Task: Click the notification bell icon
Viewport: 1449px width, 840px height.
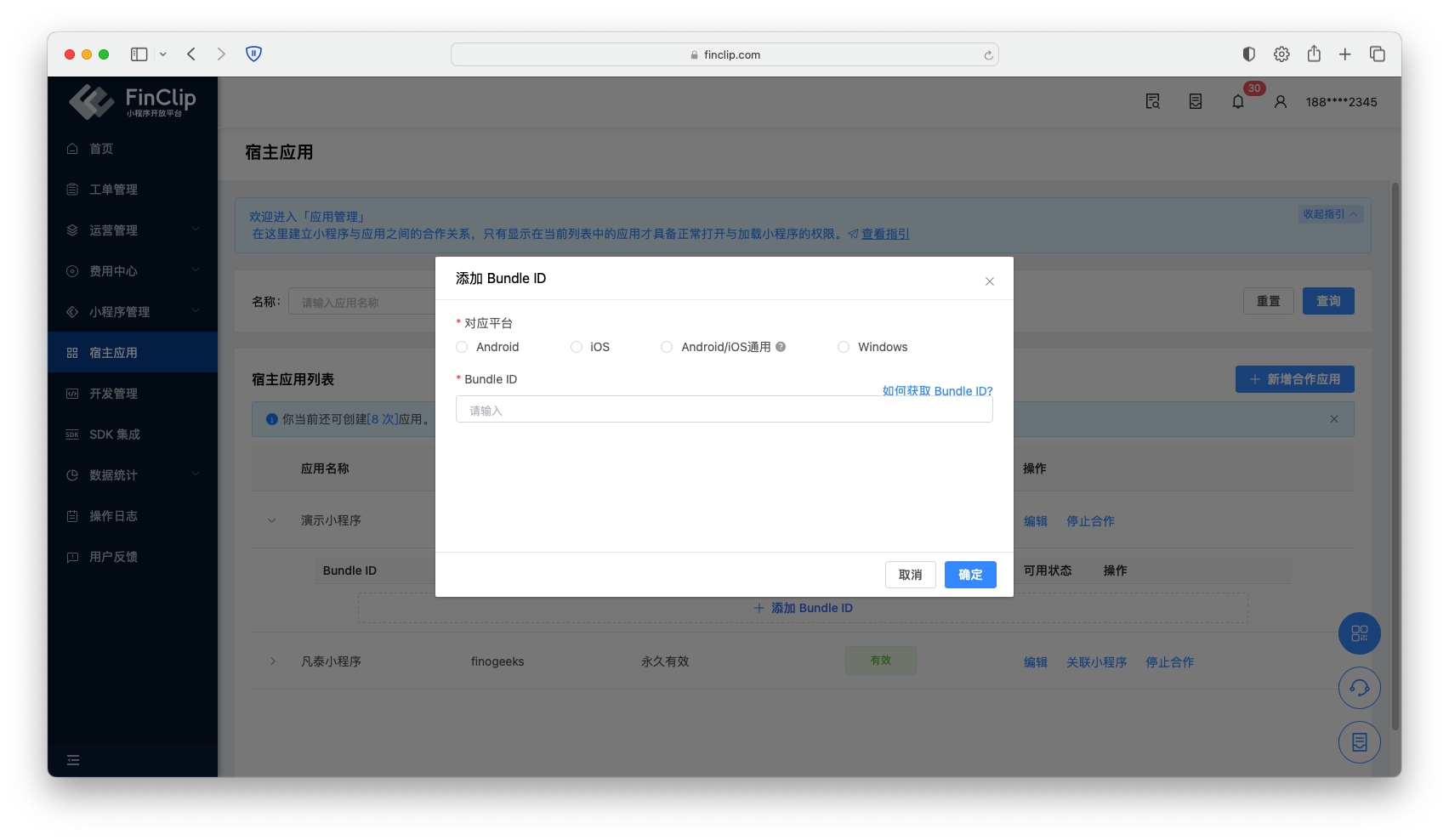Action: point(1237,102)
